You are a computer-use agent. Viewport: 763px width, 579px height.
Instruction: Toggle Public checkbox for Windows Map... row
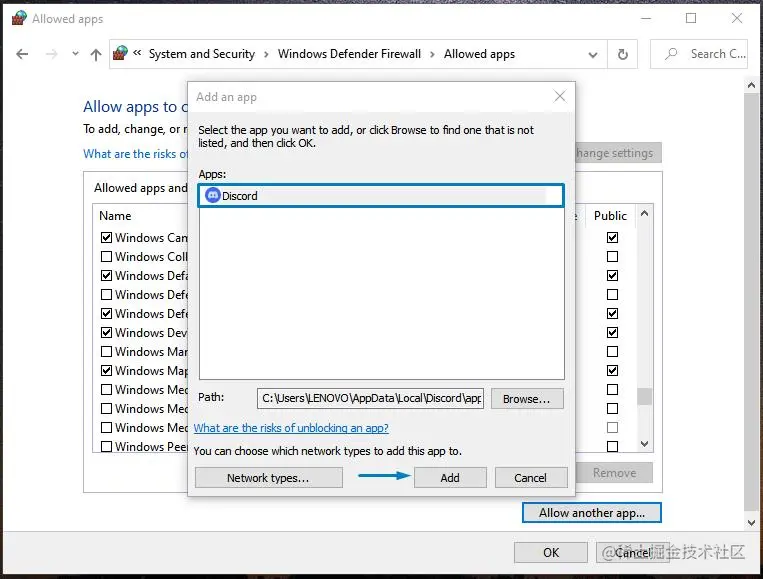(x=612, y=370)
